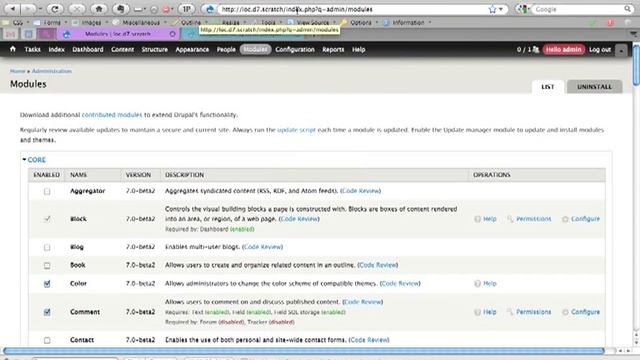Click the magnifier icon in the search box
This screenshot has width=640, height=360.
(628, 9)
